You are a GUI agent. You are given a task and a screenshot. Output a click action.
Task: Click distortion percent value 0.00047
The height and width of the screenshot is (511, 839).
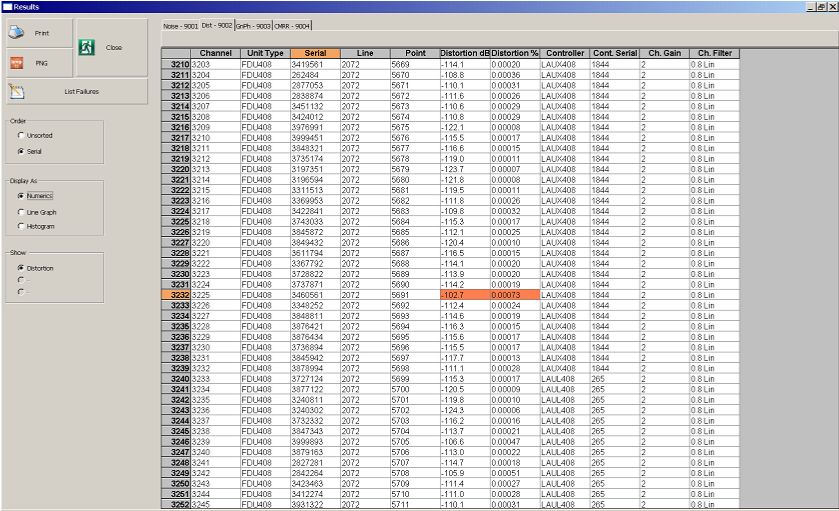pyautogui.click(x=515, y=441)
